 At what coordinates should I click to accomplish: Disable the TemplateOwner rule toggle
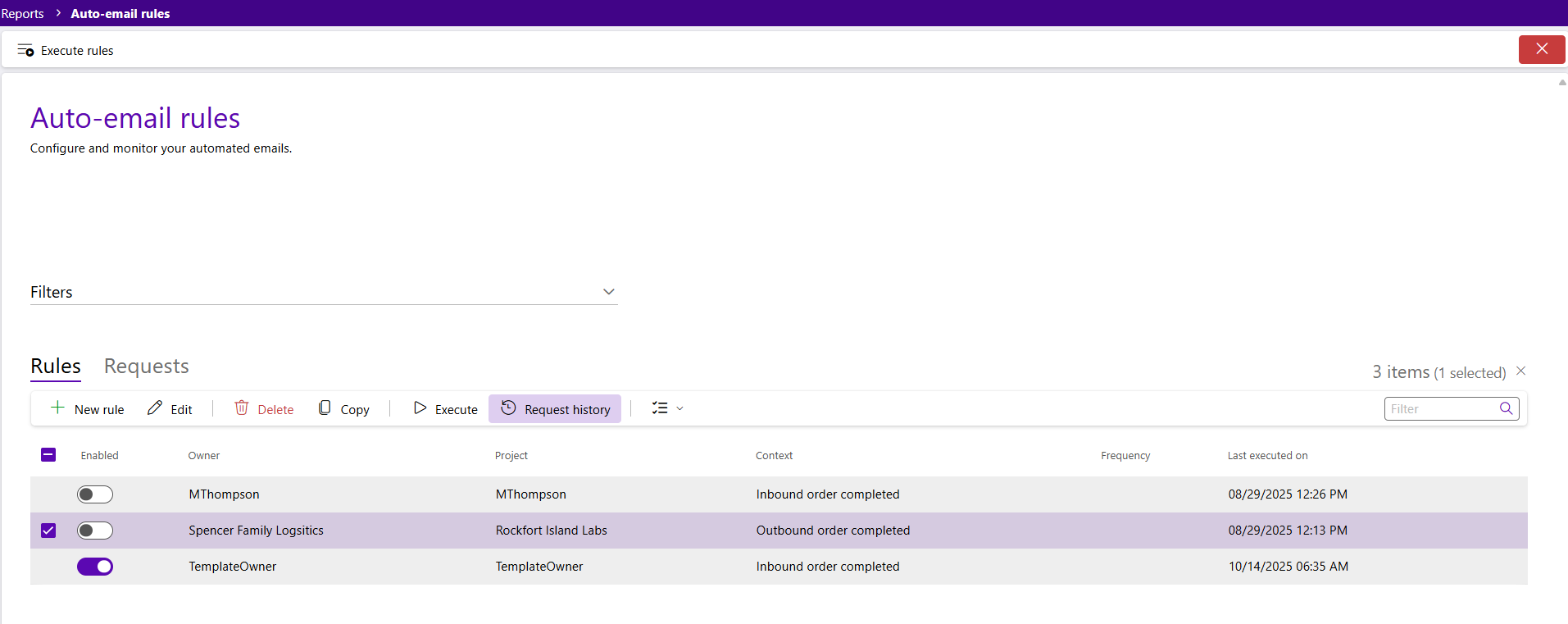tap(95, 567)
